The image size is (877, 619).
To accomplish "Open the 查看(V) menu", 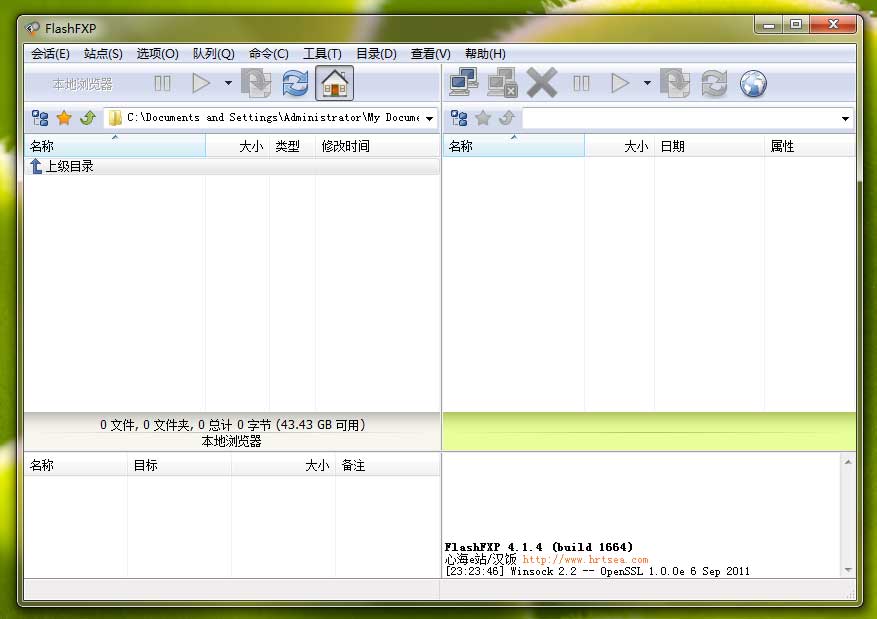I will (430, 54).
